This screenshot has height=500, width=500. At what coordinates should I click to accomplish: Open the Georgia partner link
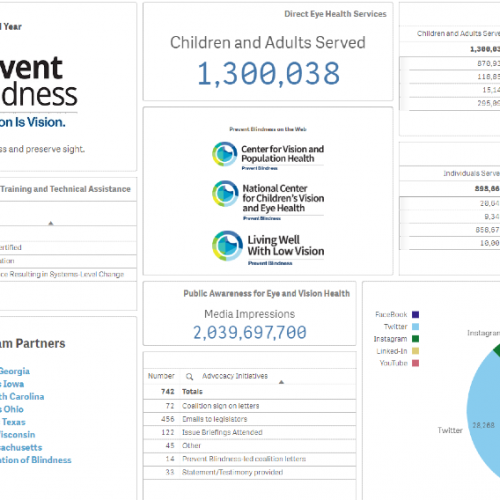(14, 371)
